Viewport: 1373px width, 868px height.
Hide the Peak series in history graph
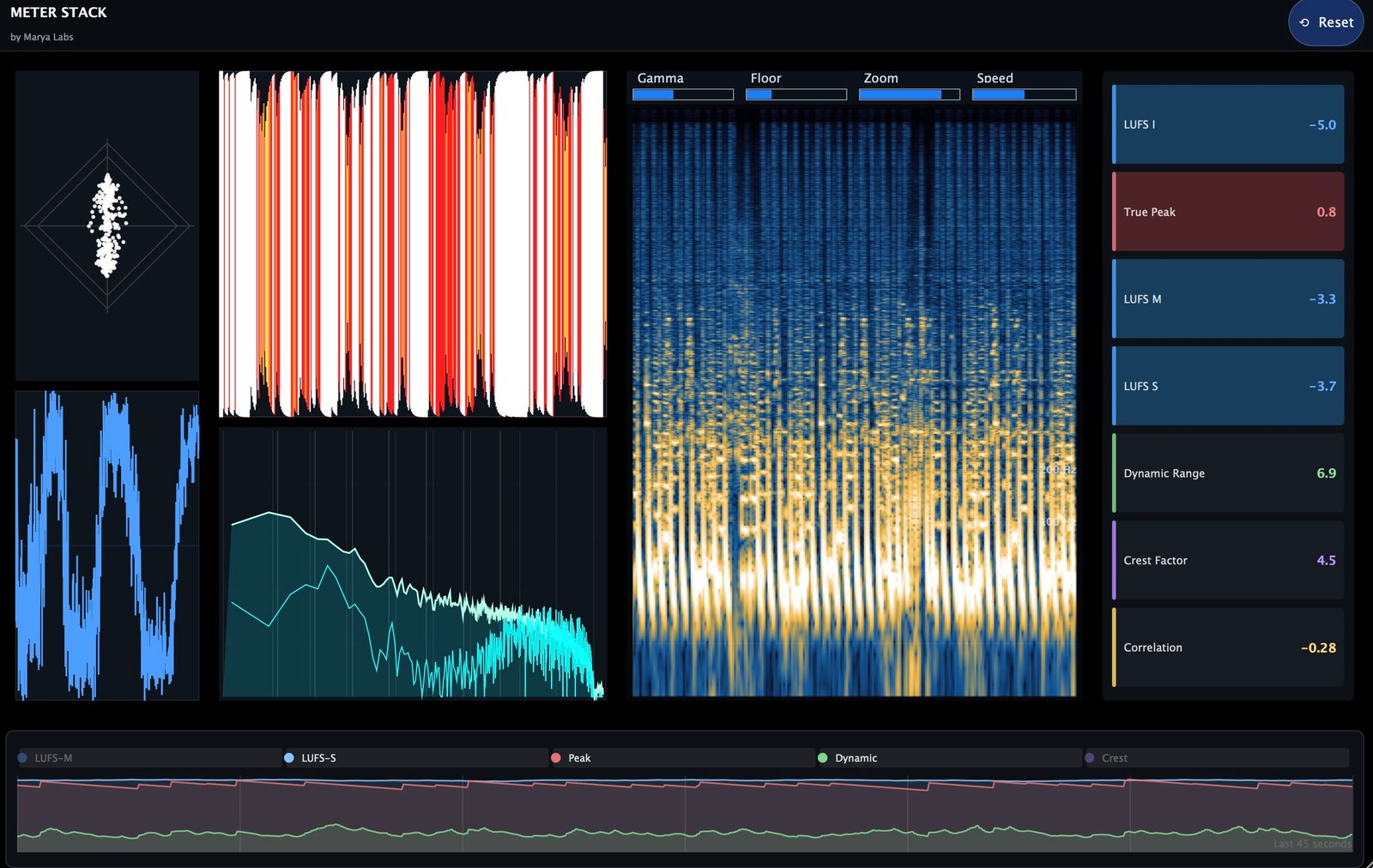(682, 758)
